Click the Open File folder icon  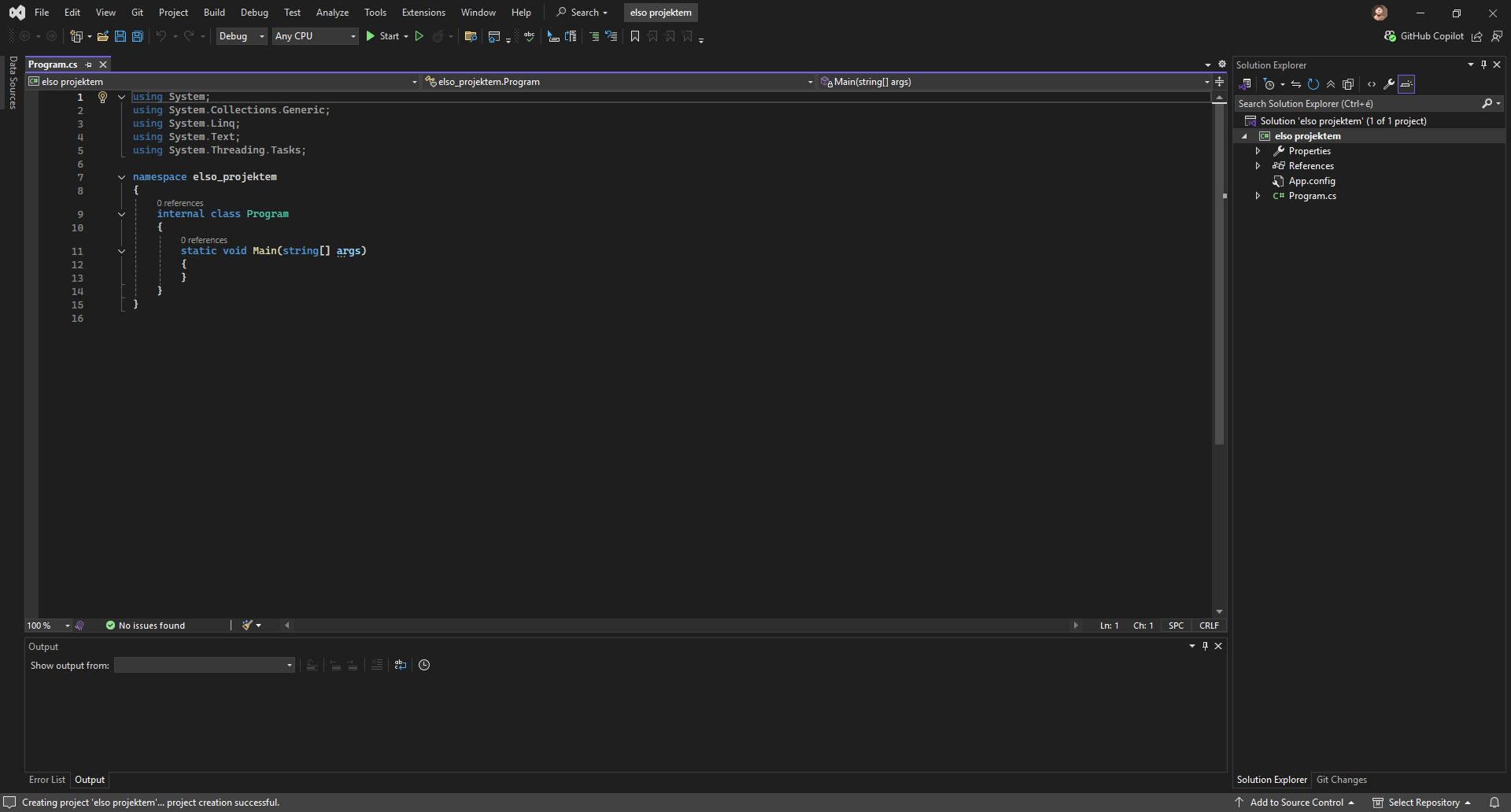(102, 36)
